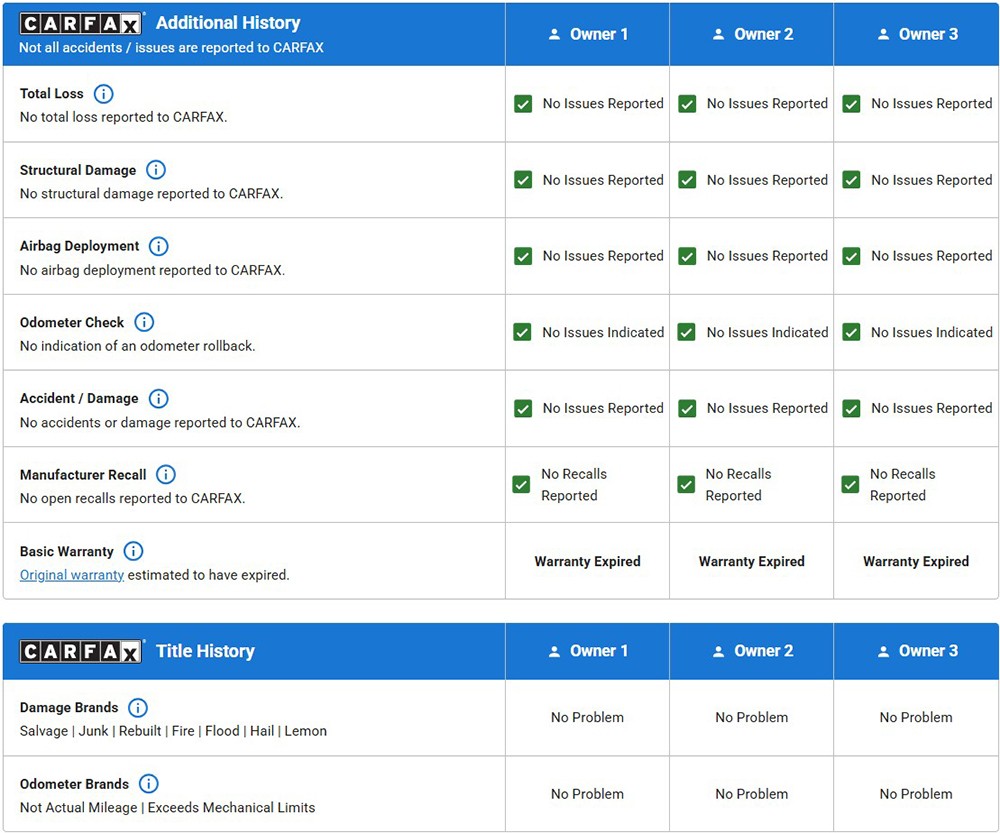Click the info icon next to Basic Warranty
Screen dimensions: 1000x833
click(133, 551)
